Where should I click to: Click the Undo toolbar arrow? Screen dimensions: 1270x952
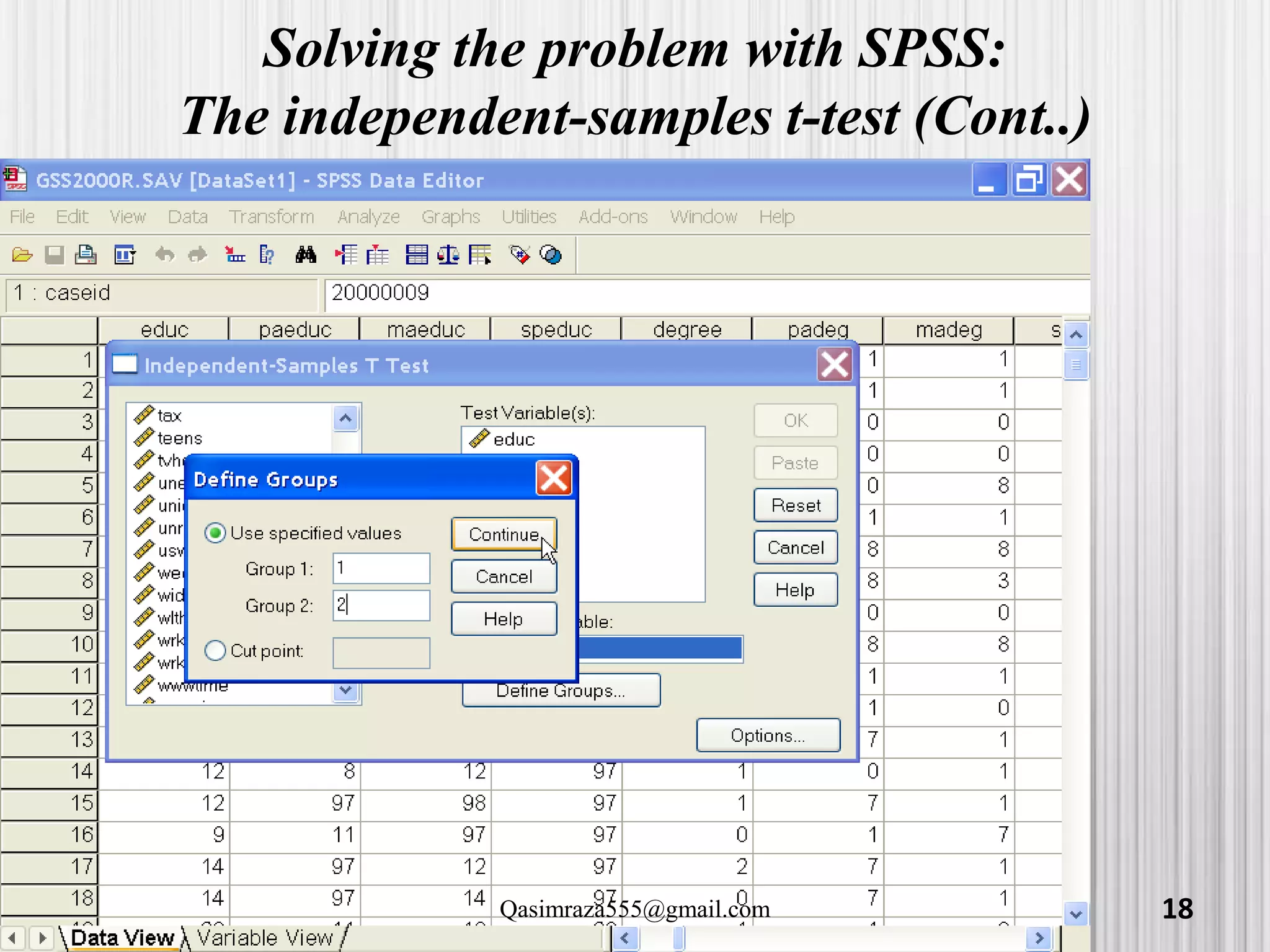tap(164, 255)
